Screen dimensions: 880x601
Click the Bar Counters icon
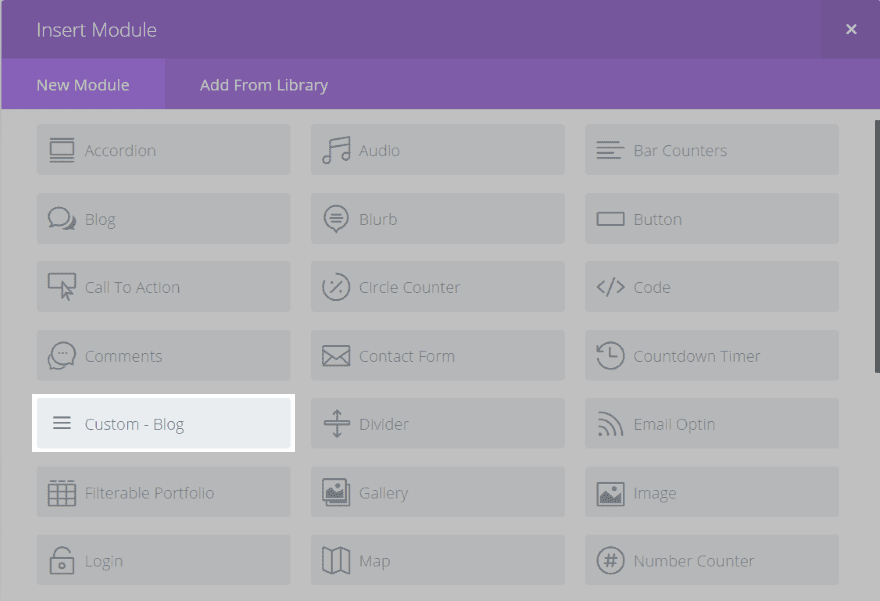pos(610,150)
